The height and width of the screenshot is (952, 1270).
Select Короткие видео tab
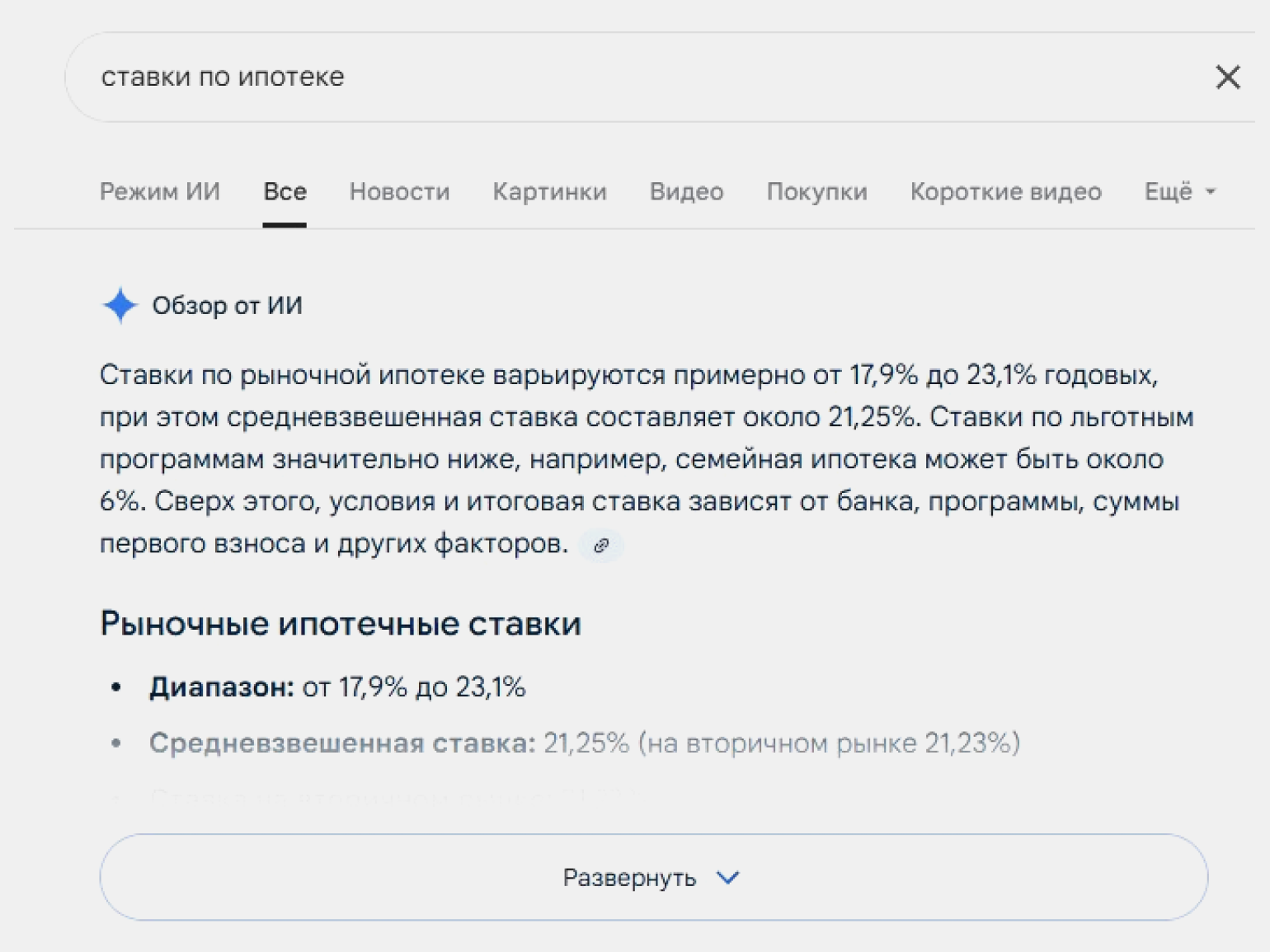tap(1005, 192)
